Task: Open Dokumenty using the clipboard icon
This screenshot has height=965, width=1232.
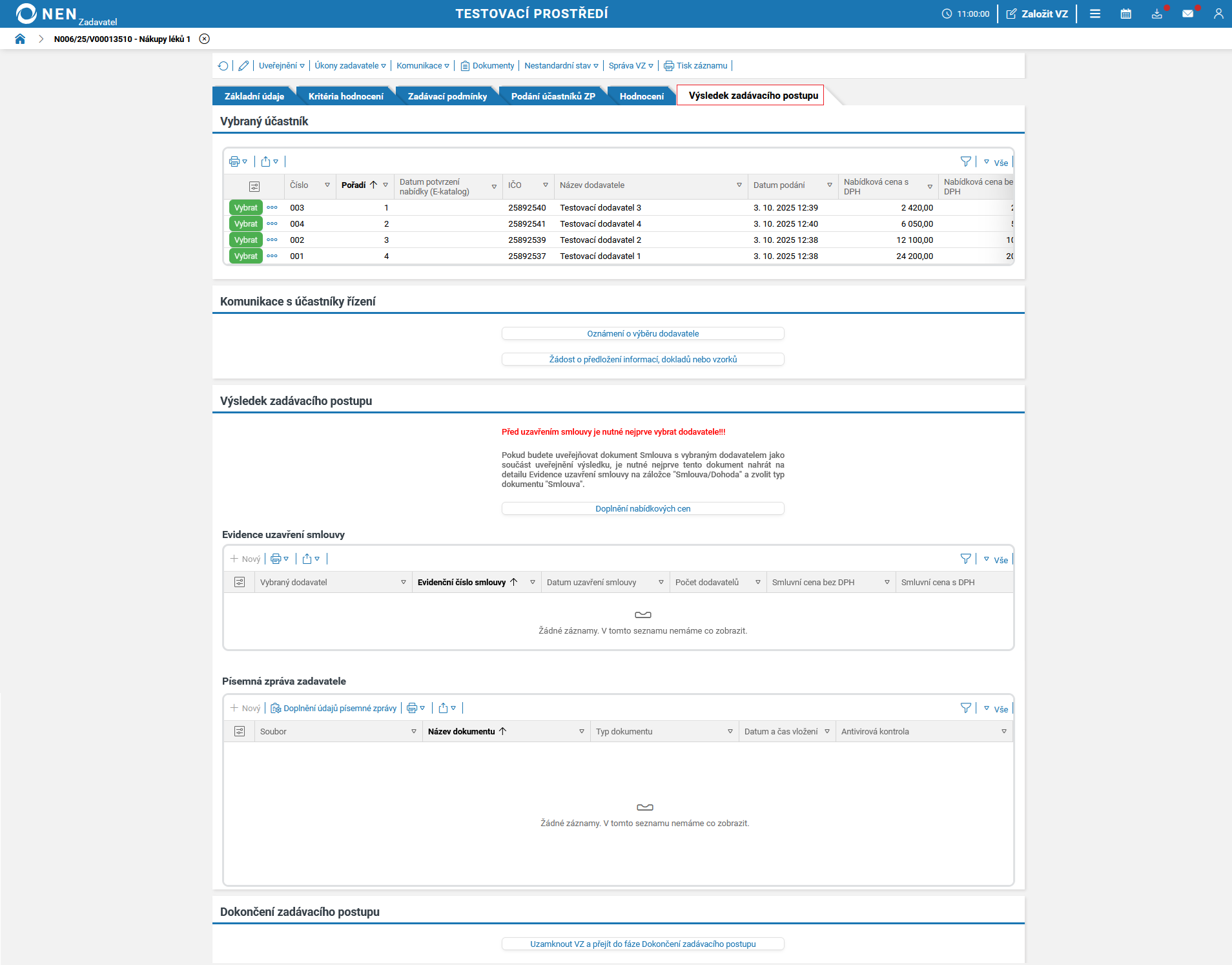Action: (x=465, y=65)
